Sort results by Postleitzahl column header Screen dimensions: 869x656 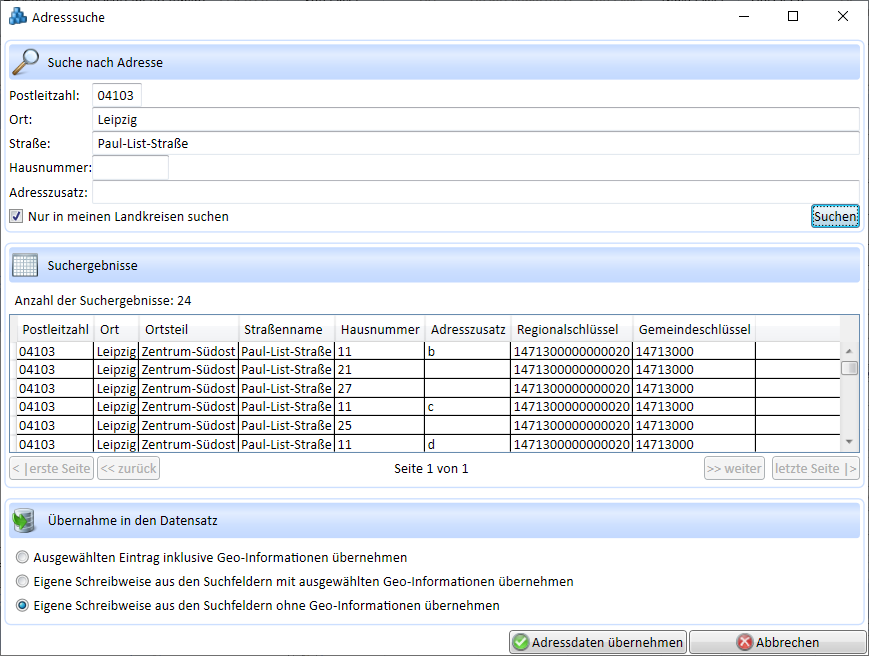coord(56,330)
